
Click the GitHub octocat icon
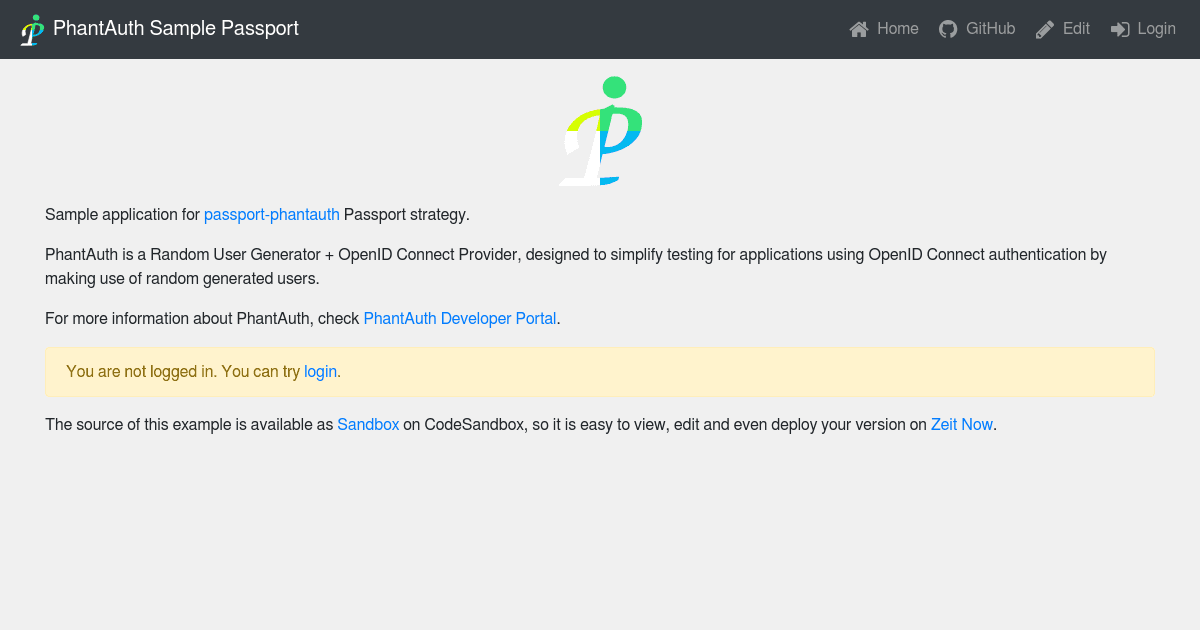(x=948, y=29)
